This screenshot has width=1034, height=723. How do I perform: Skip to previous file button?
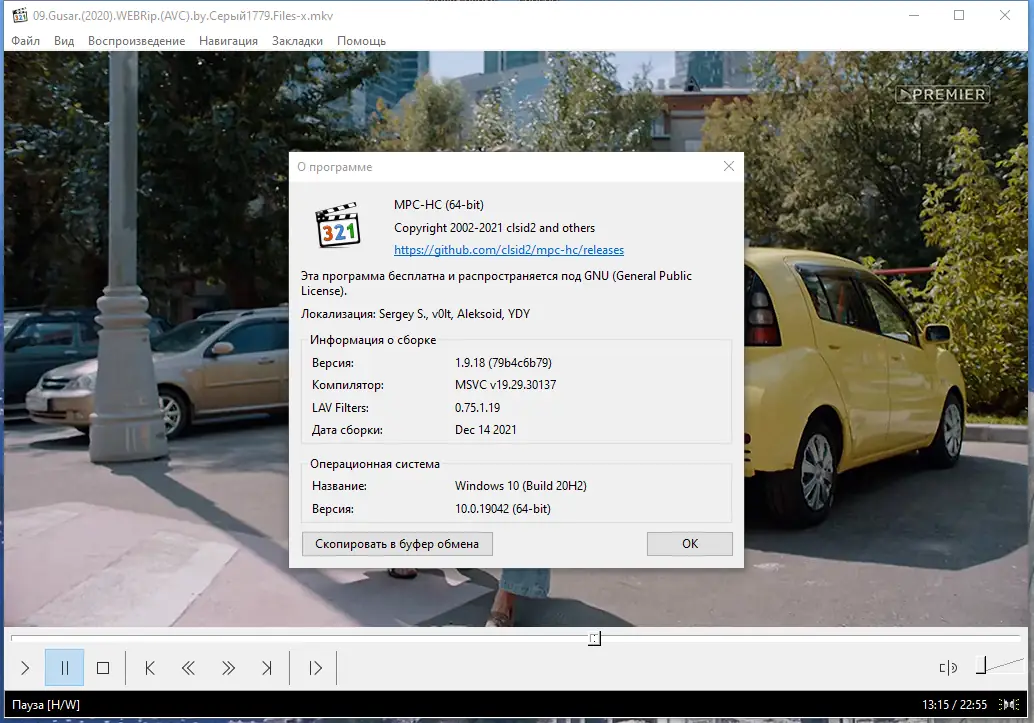[x=150, y=668]
